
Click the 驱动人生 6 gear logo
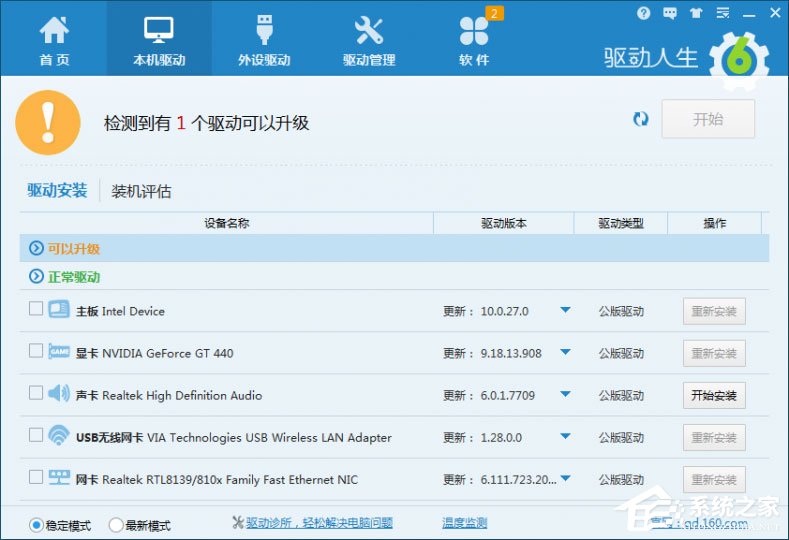[x=739, y=60]
